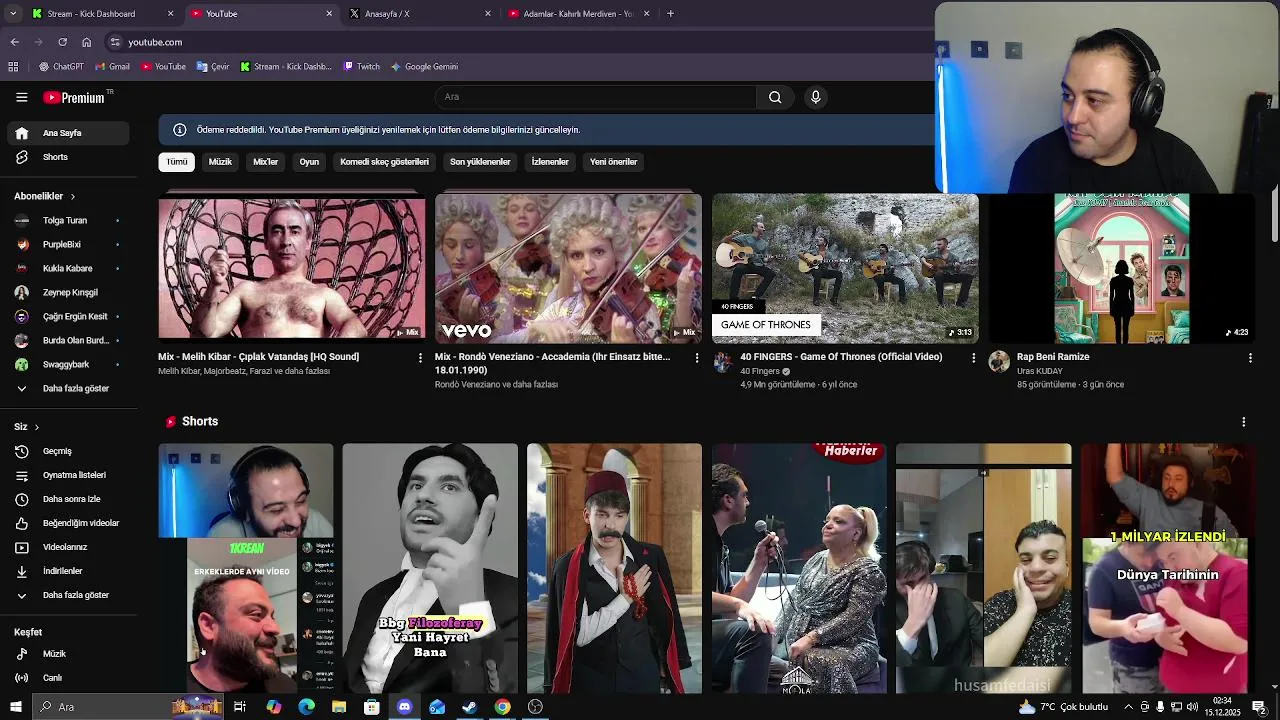1280x720 pixels.
Task: Open Daha sonra izle list
Action: pyautogui.click(x=66, y=499)
